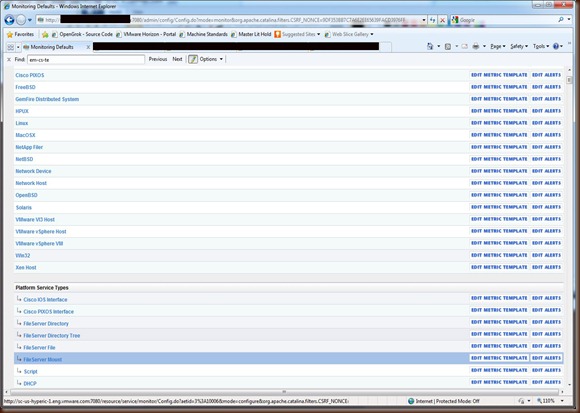The width and height of the screenshot is (580, 413).
Task: Open the zoom level dropdown arrow
Action: (562, 401)
